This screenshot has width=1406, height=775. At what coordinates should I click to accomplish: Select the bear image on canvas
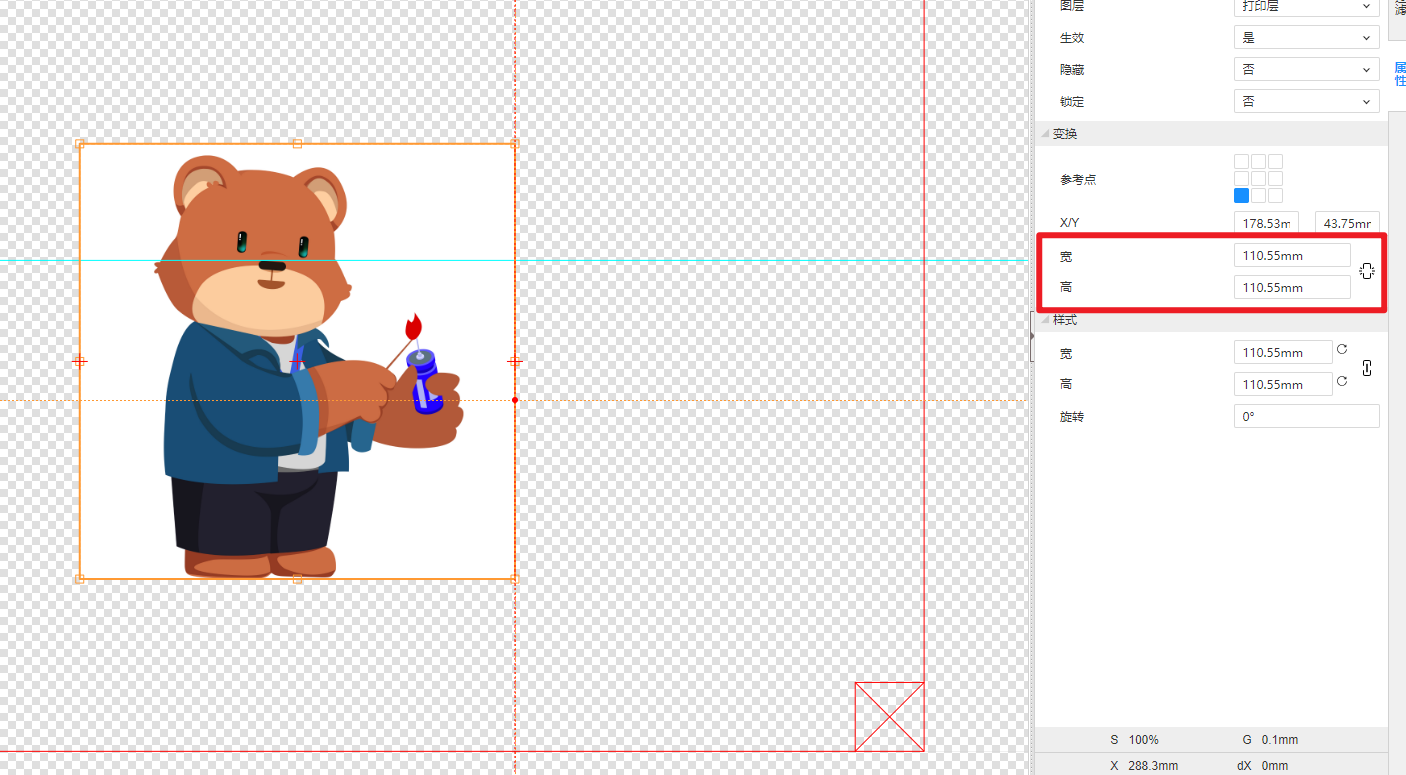point(297,361)
